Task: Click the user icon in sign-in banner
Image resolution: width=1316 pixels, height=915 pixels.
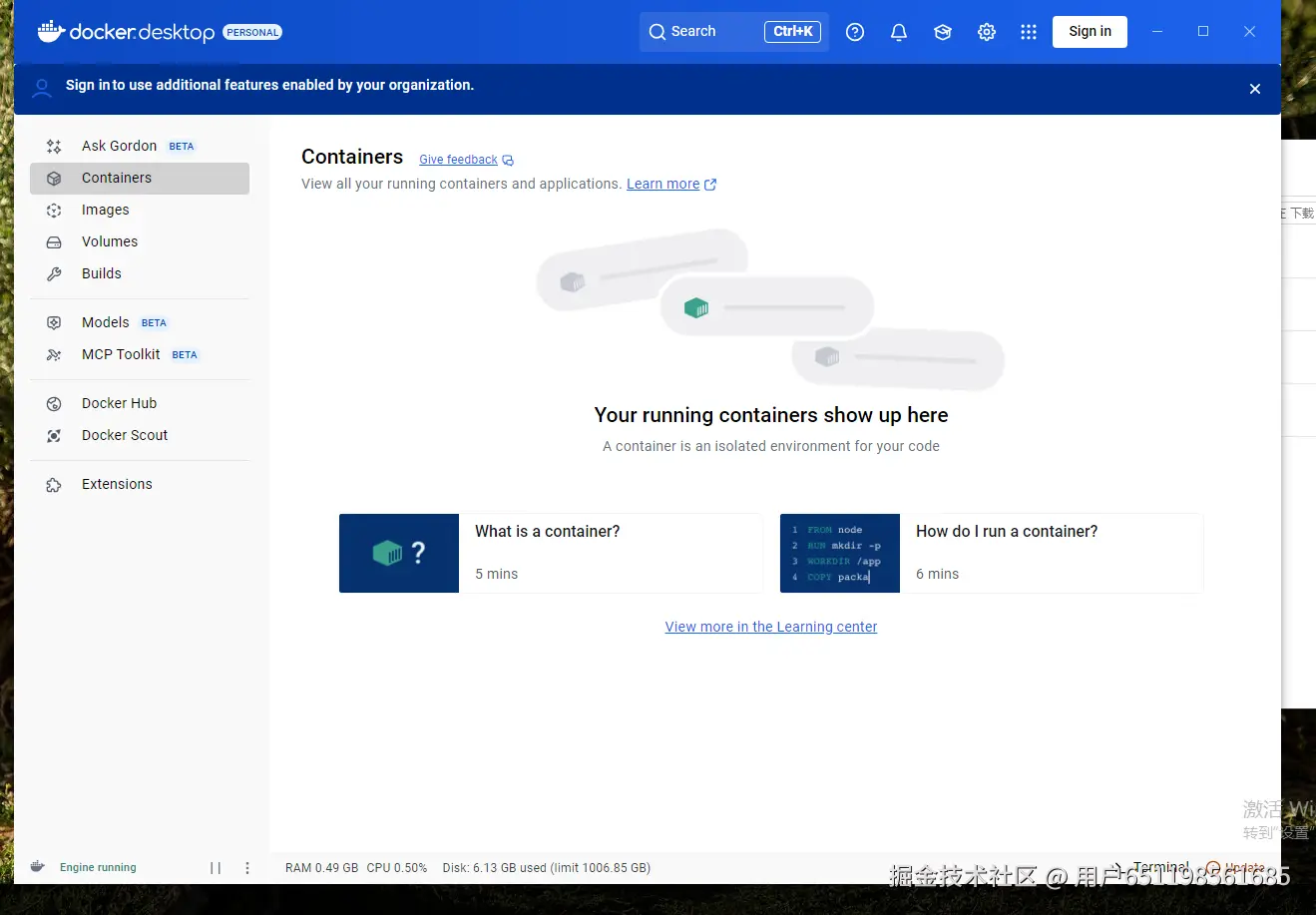Action: [42, 88]
